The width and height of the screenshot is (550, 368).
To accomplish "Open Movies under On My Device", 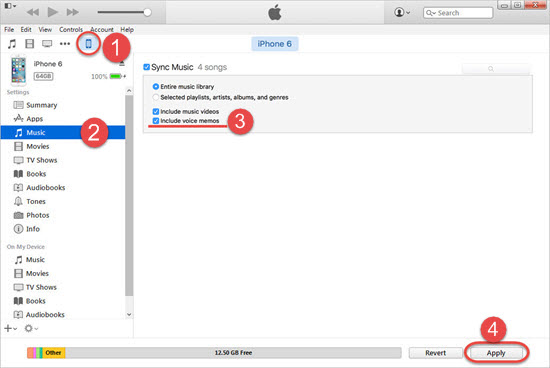I will point(37,274).
